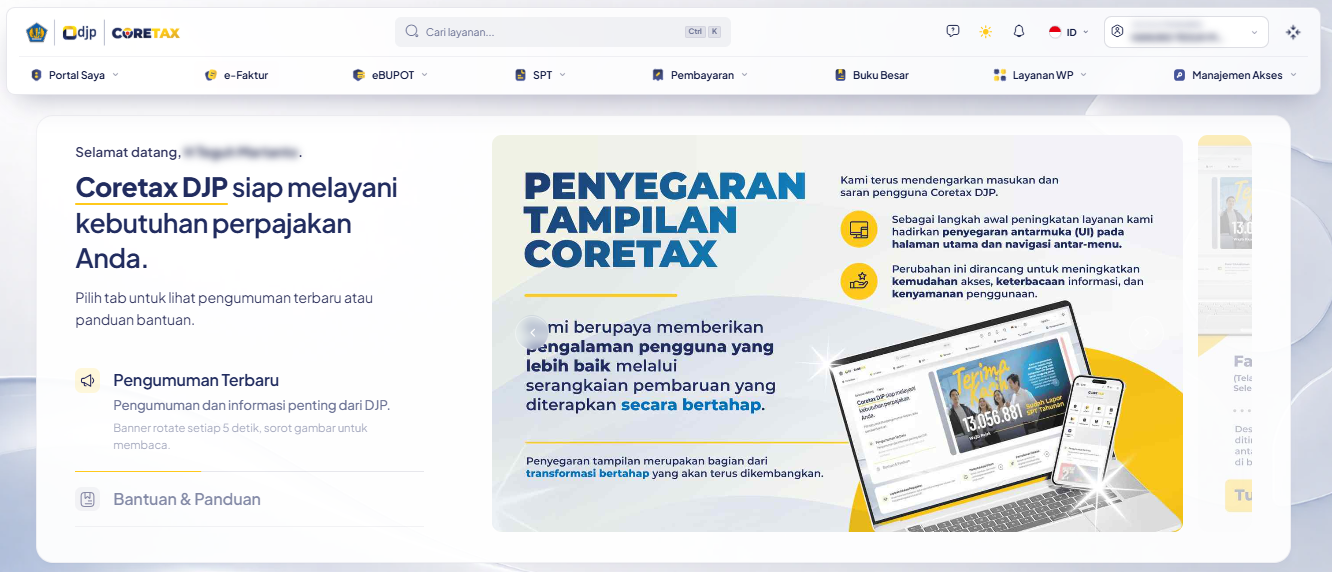Click the Pembayaran menu icon
The width and height of the screenshot is (1332, 572).
658,75
